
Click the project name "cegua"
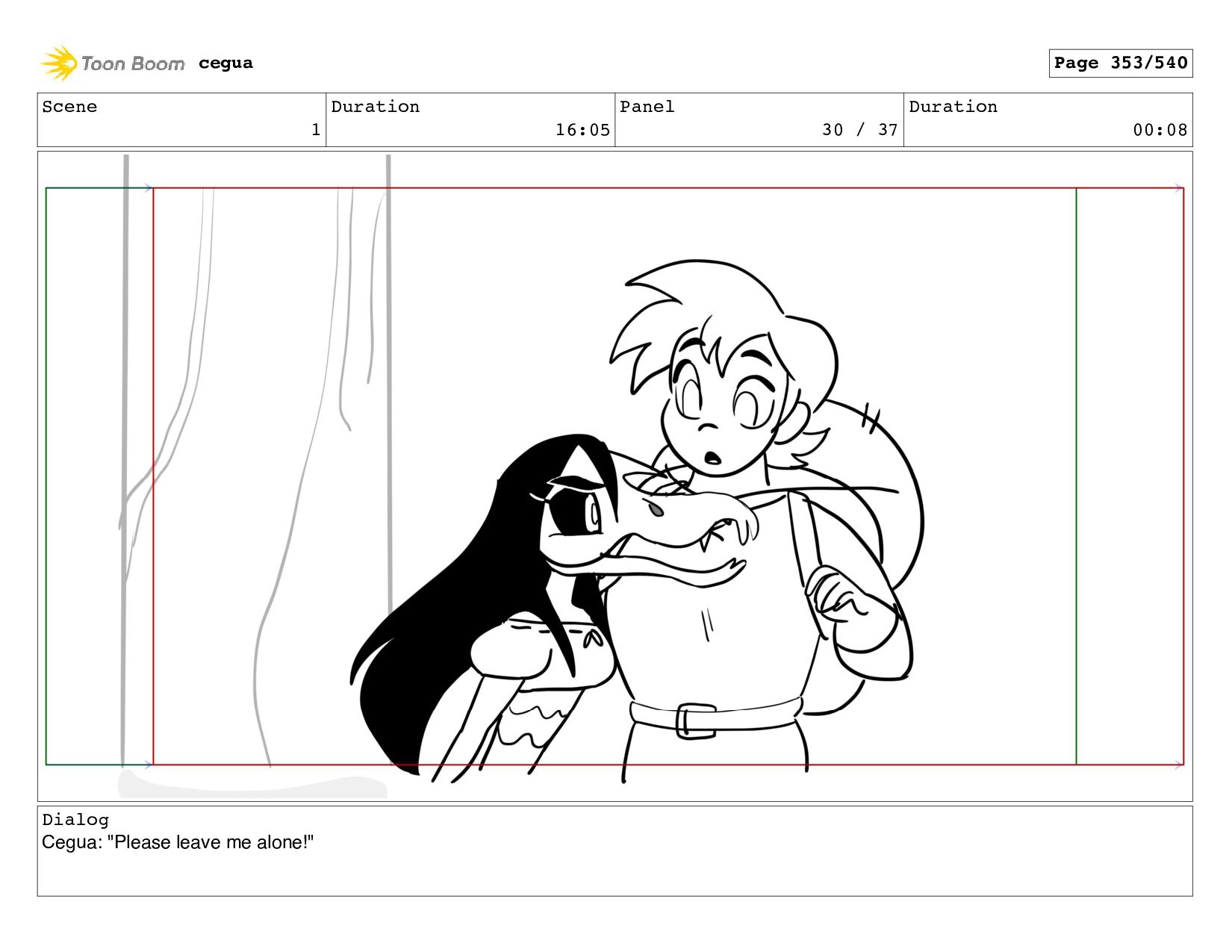225,63
